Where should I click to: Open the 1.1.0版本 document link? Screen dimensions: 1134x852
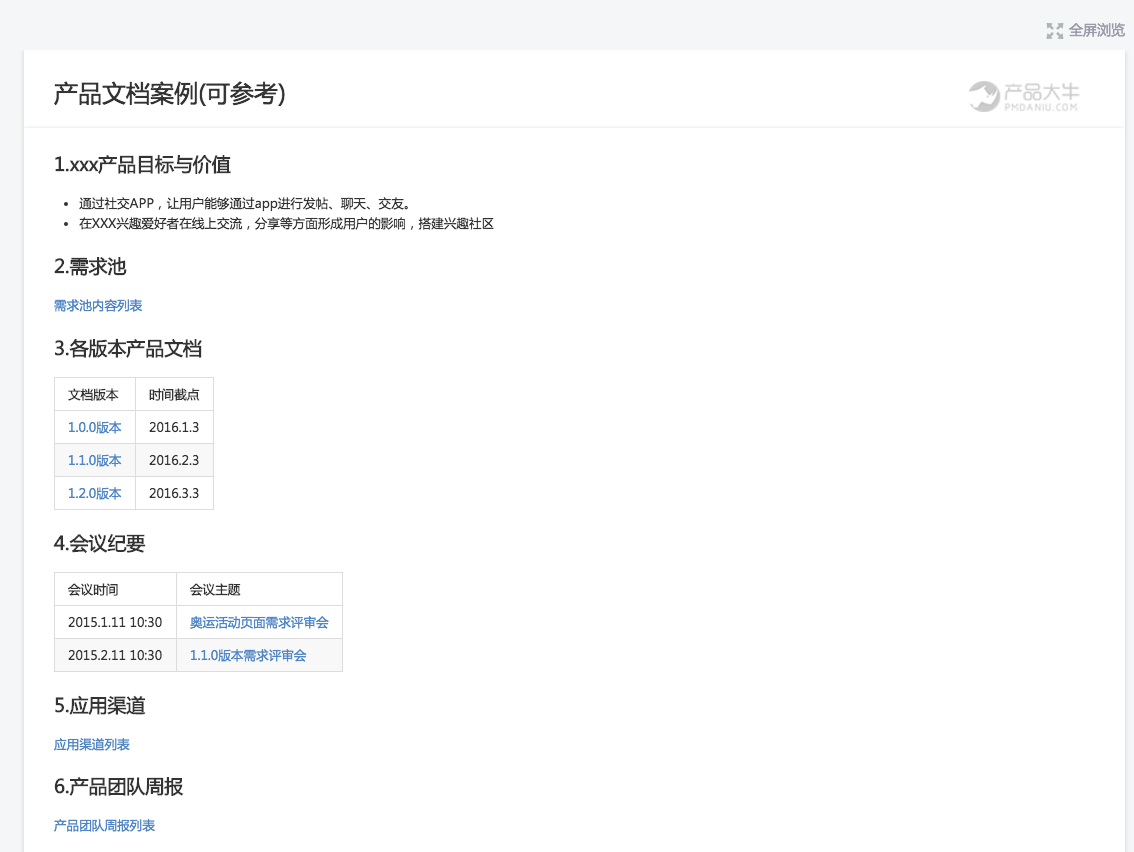coord(95,460)
